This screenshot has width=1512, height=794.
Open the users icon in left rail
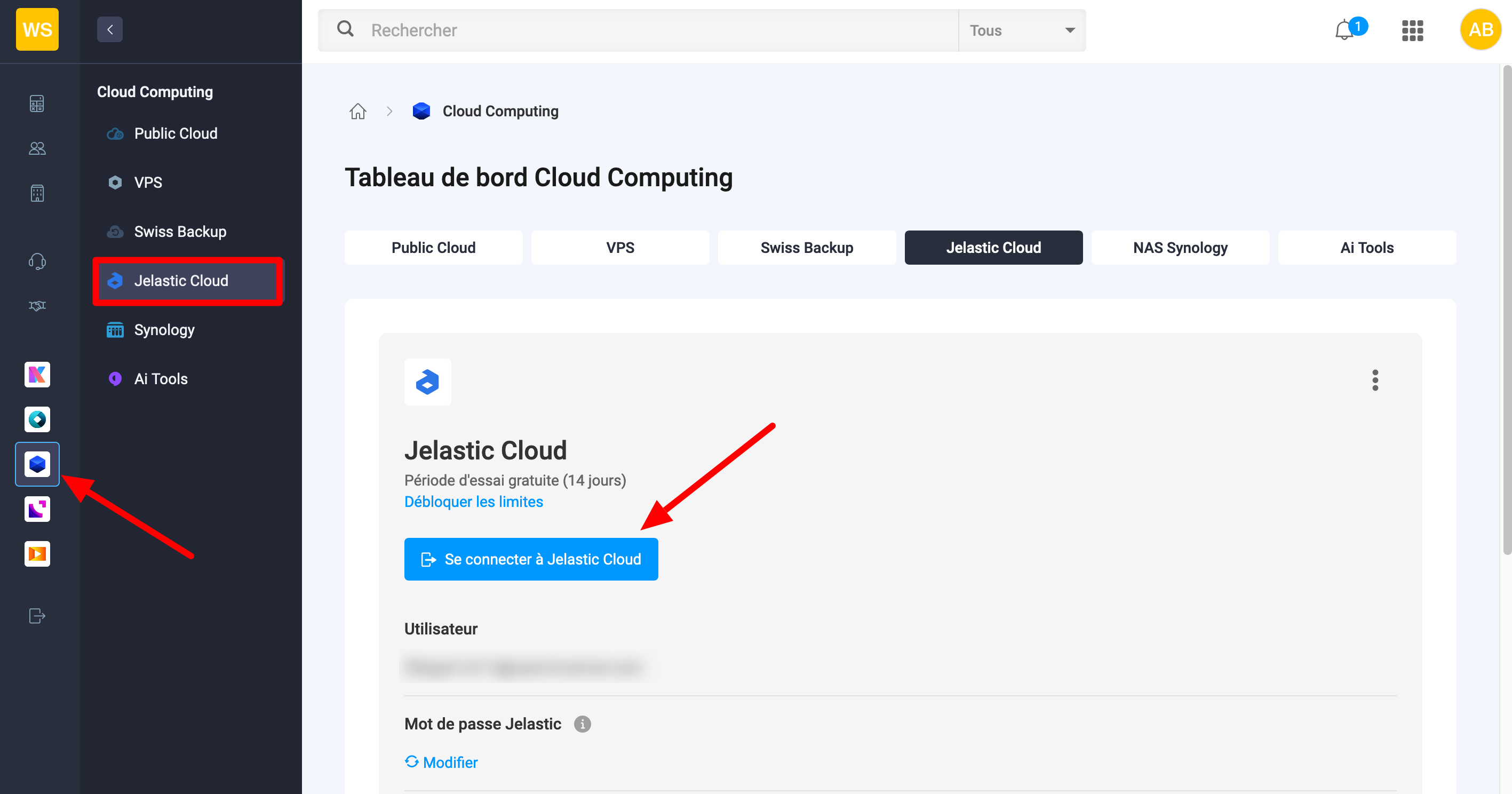37,148
